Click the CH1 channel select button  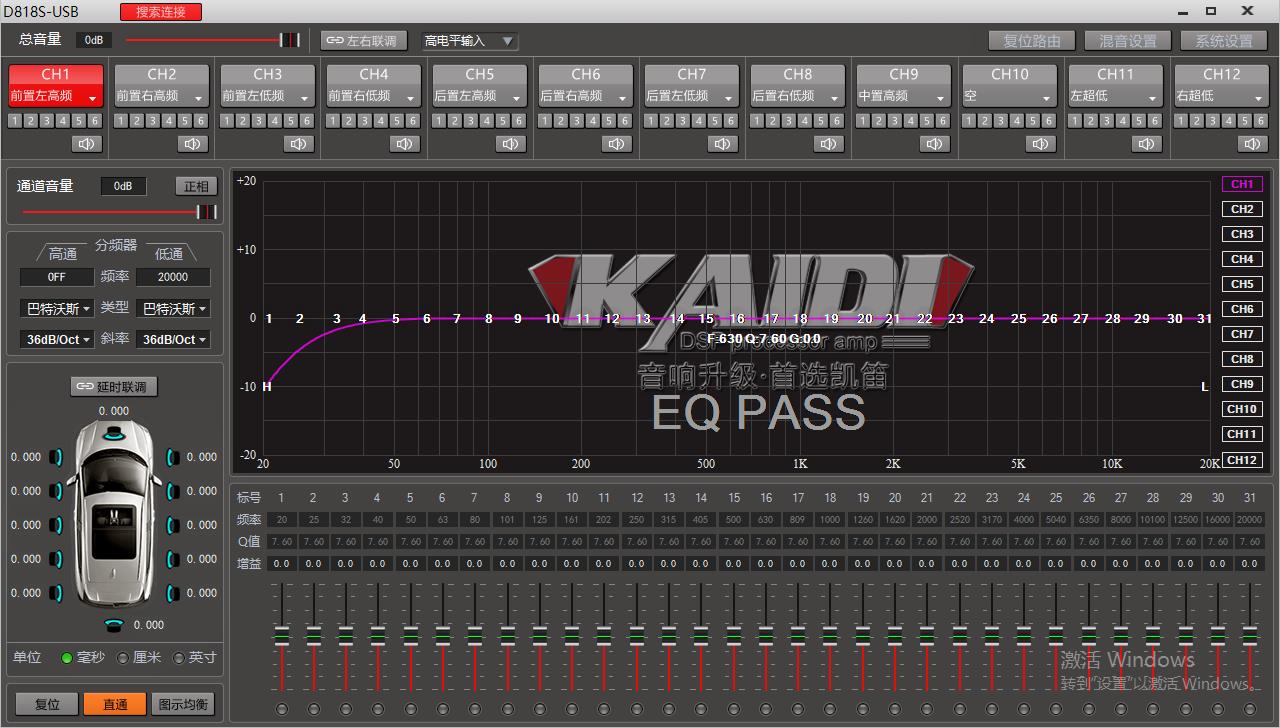pyautogui.click(x=56, y=74)
